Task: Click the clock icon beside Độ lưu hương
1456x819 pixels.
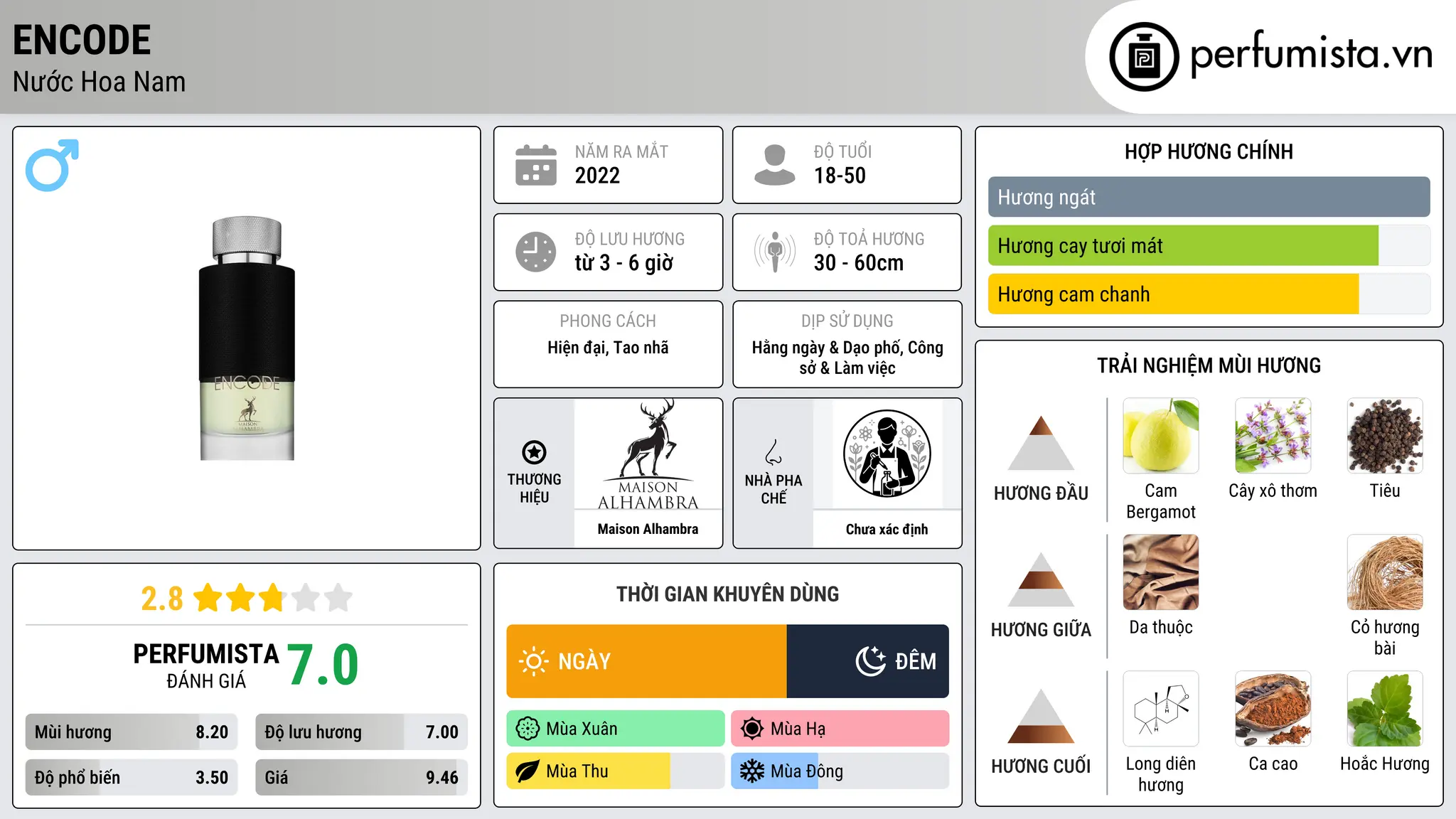Action: pyautogui.click(x=536, y=252)
